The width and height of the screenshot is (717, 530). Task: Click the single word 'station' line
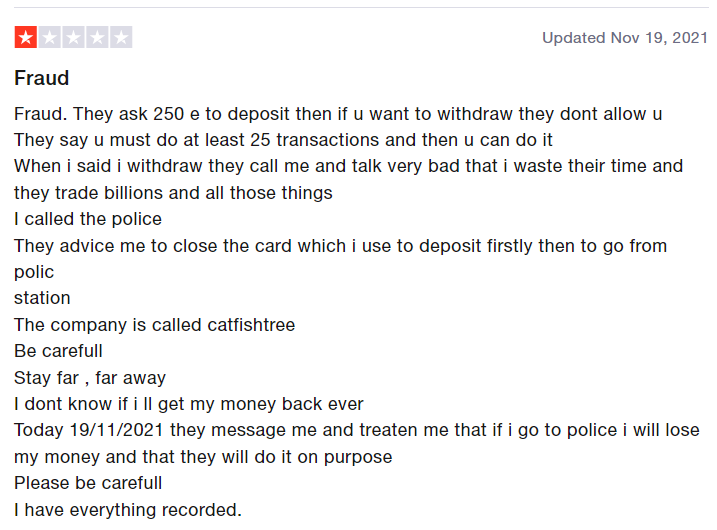coord(42,298)
